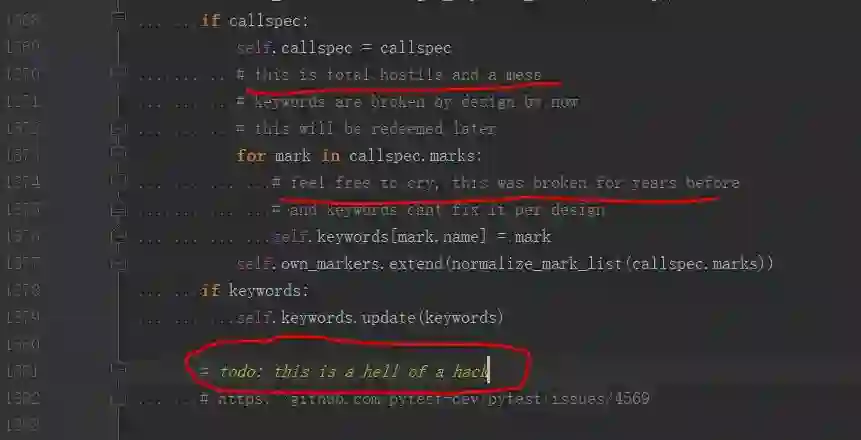This screenshot has height=440, width=861.
Task: Toggle fold marker next to 'feel free to cry' comment
Action: coord(118,179)
